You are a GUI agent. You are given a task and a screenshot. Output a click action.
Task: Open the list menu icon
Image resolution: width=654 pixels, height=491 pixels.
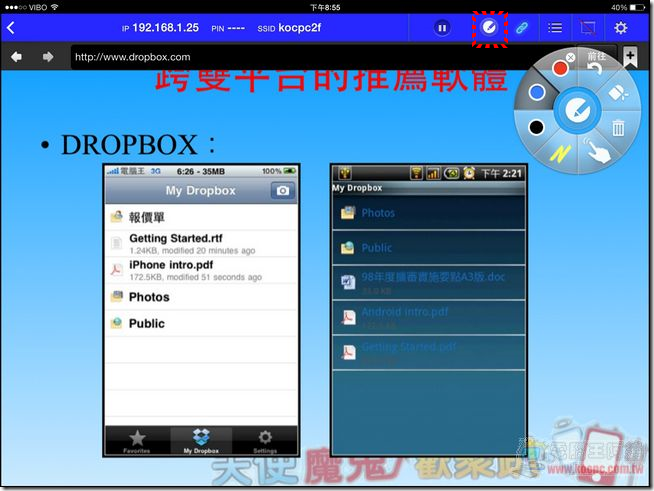(555, 28)
